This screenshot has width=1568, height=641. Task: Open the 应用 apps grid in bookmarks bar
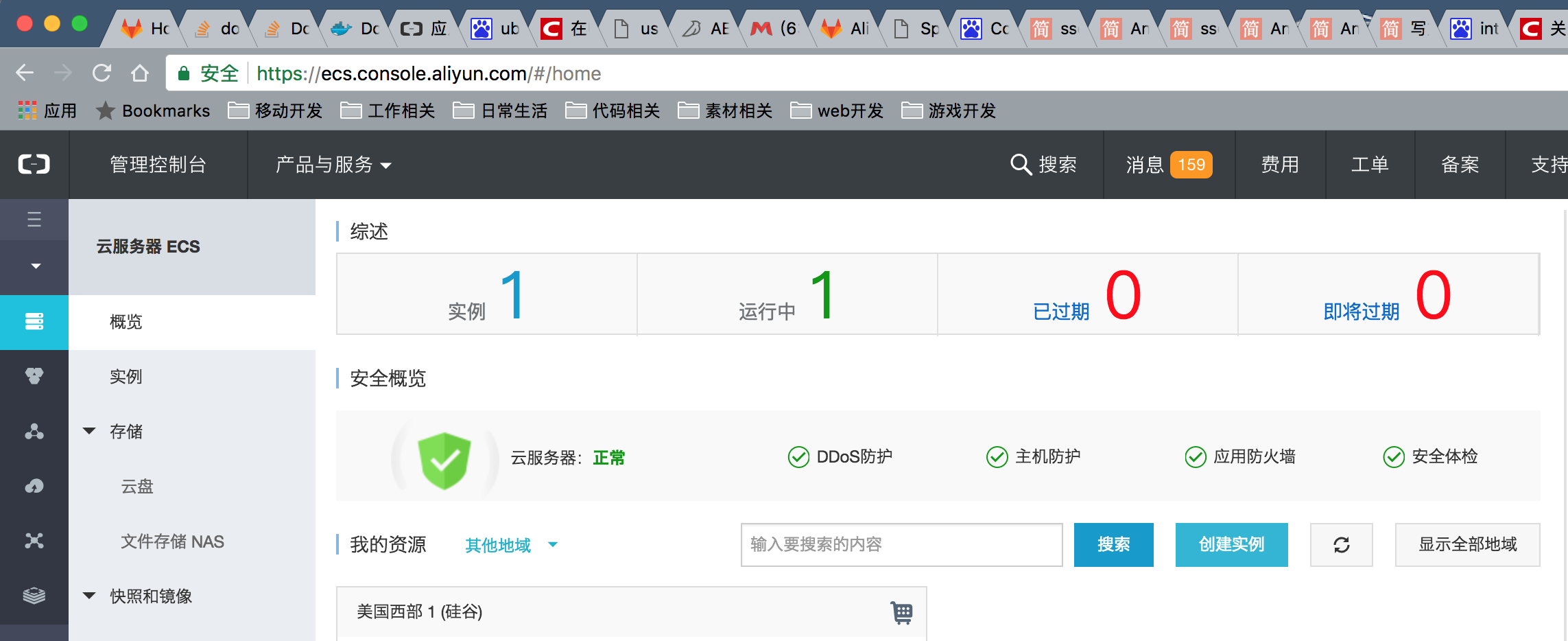(x=47, y=110)
